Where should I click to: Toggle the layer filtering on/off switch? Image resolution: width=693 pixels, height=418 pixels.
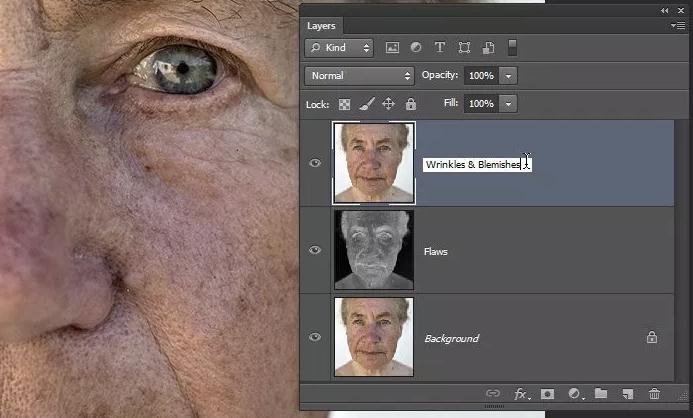click(513, 48)
